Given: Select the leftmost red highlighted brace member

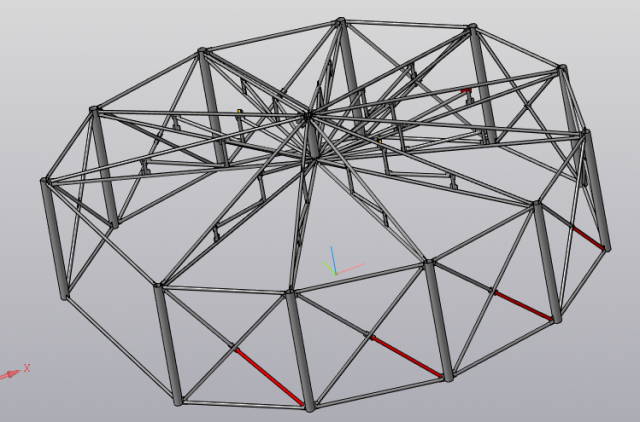Looking at the screenshot, I should coord(269,377).
